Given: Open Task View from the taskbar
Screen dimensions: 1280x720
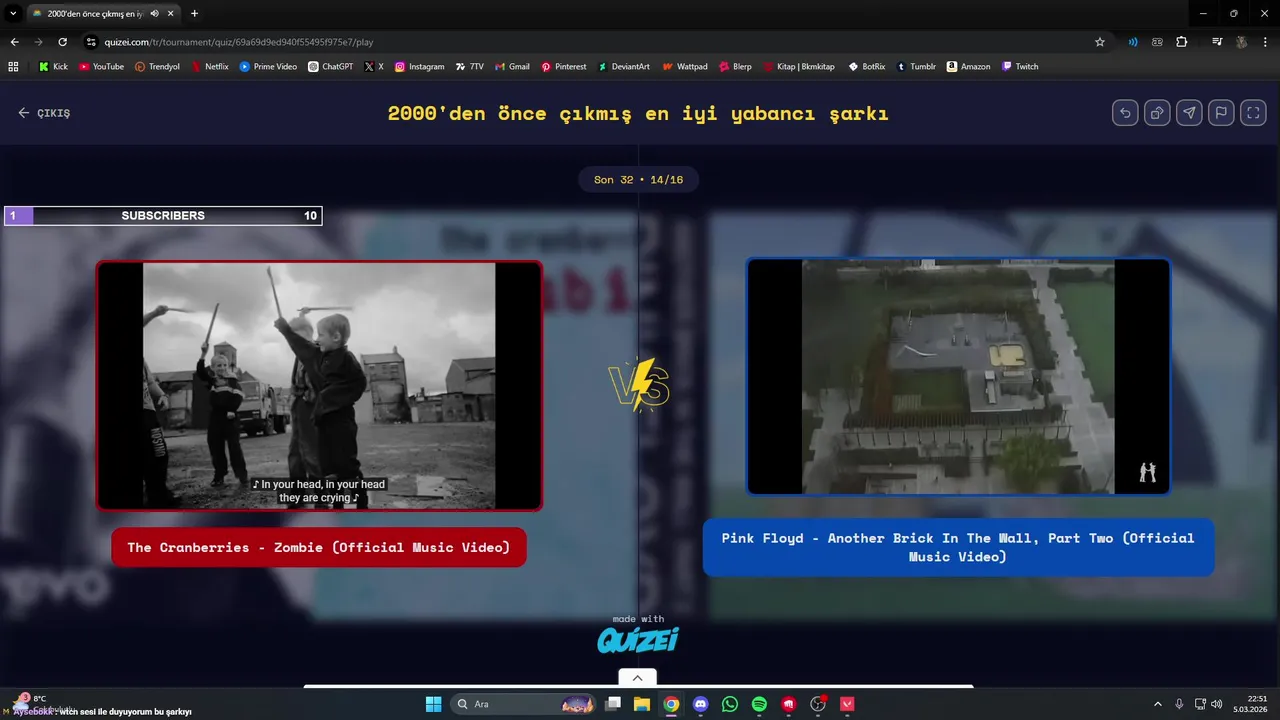Looking at the screenshot, I should [x=613, y=704].
